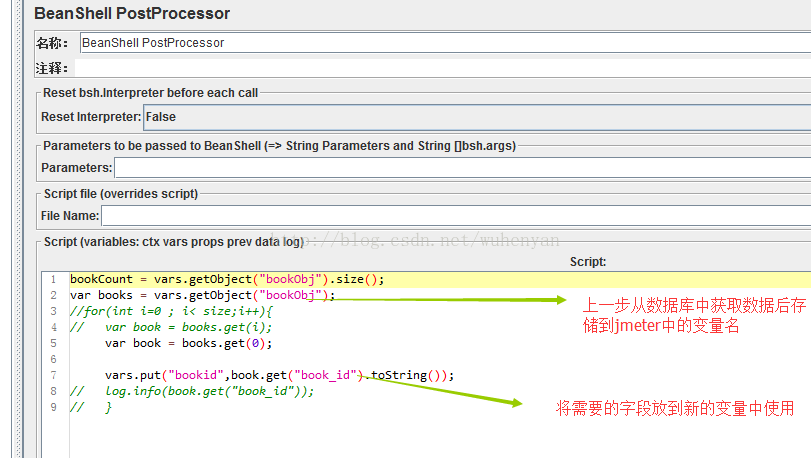Screen dimensions: 811x458
Task: Open the Reset Interpreter False combo box
Action: tap(477, 117)
